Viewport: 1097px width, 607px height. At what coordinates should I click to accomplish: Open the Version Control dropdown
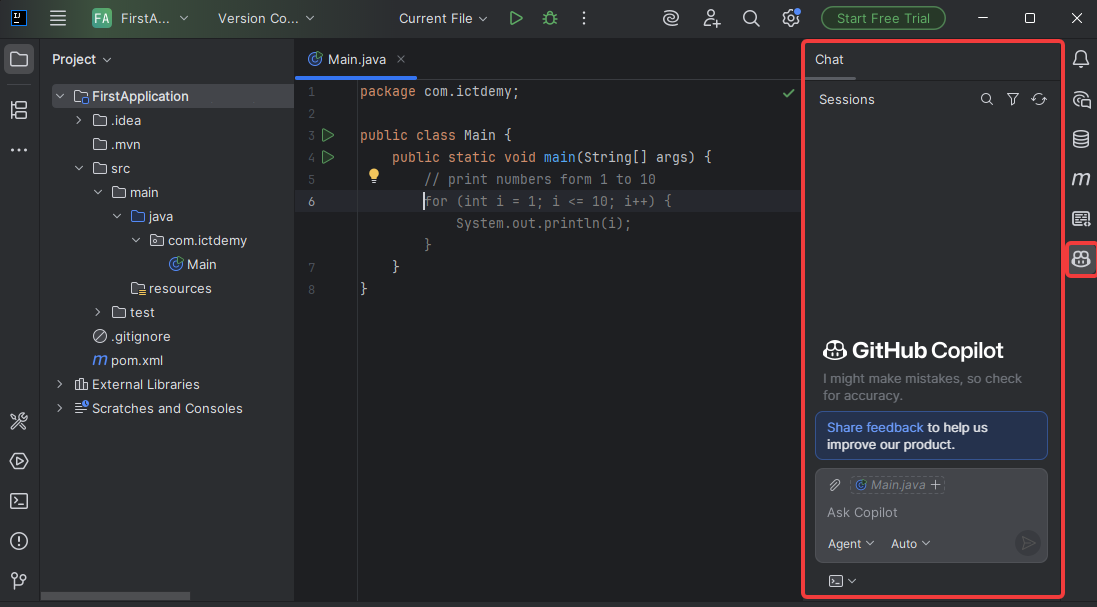pyautogui.click(x=266, y=18)
